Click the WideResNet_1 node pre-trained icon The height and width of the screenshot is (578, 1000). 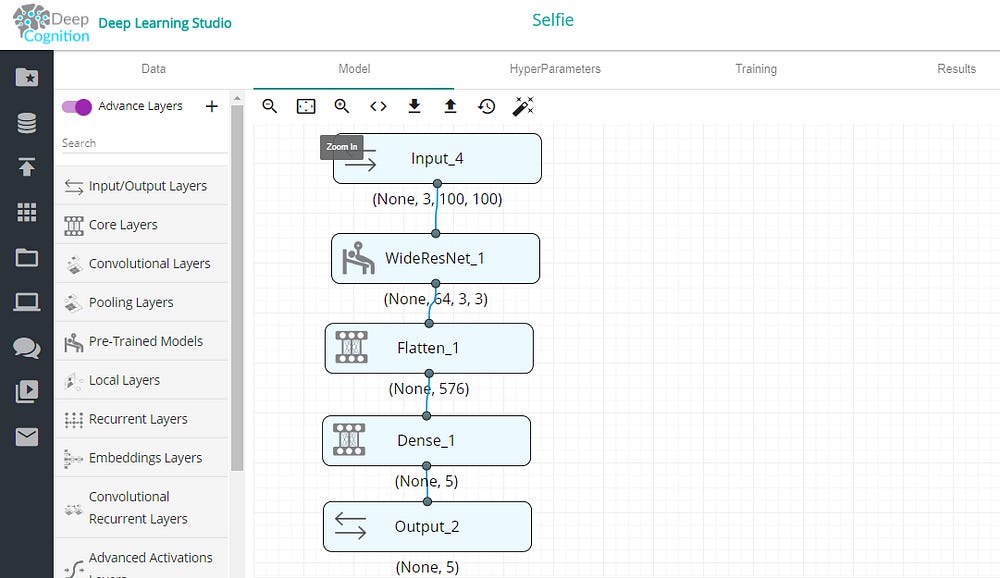(358, 258)
